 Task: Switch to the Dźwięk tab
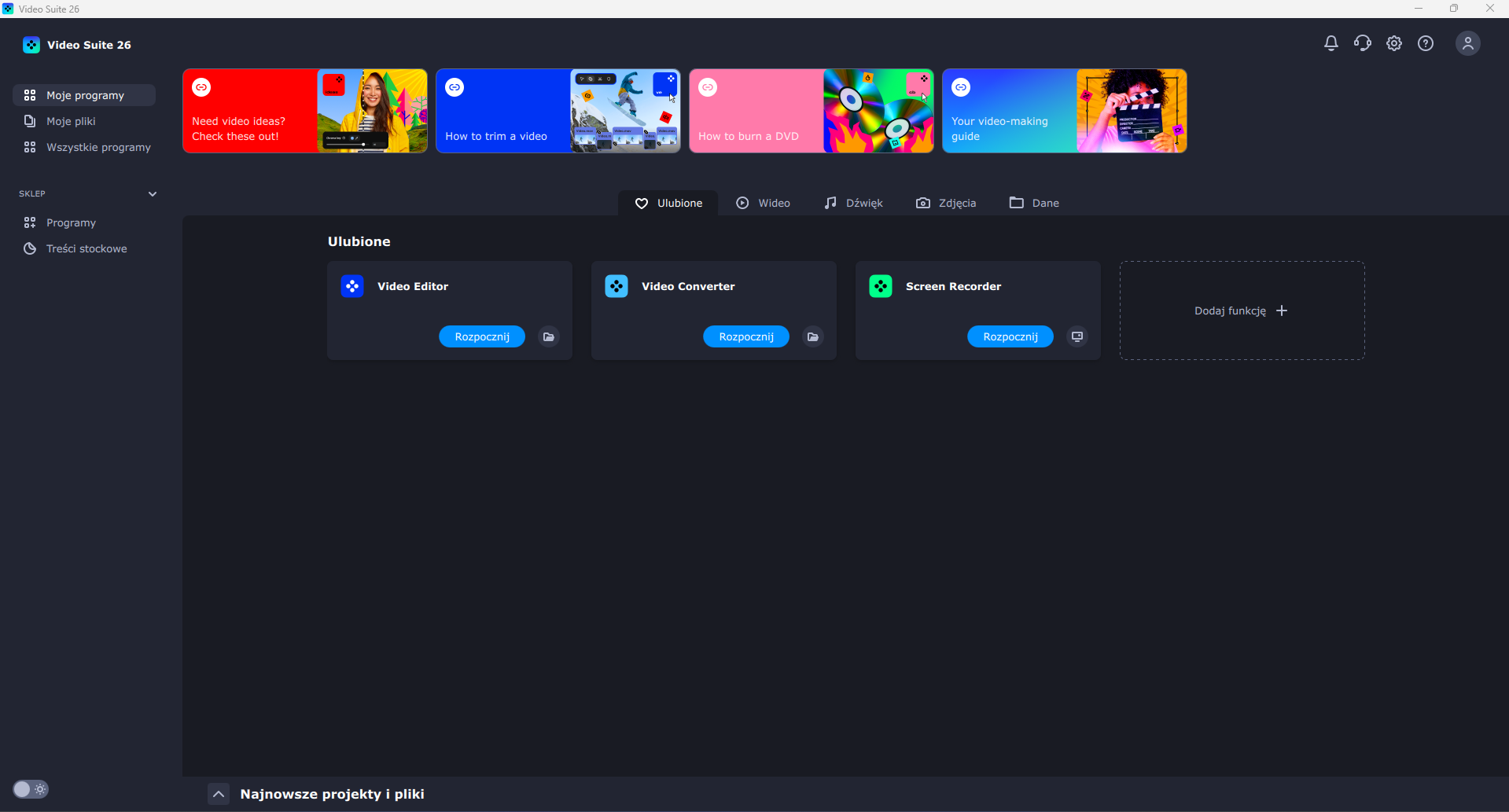(853, 203)
